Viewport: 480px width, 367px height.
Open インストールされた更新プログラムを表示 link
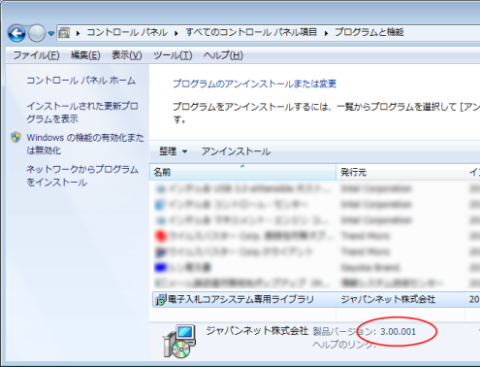click(82, 112)
